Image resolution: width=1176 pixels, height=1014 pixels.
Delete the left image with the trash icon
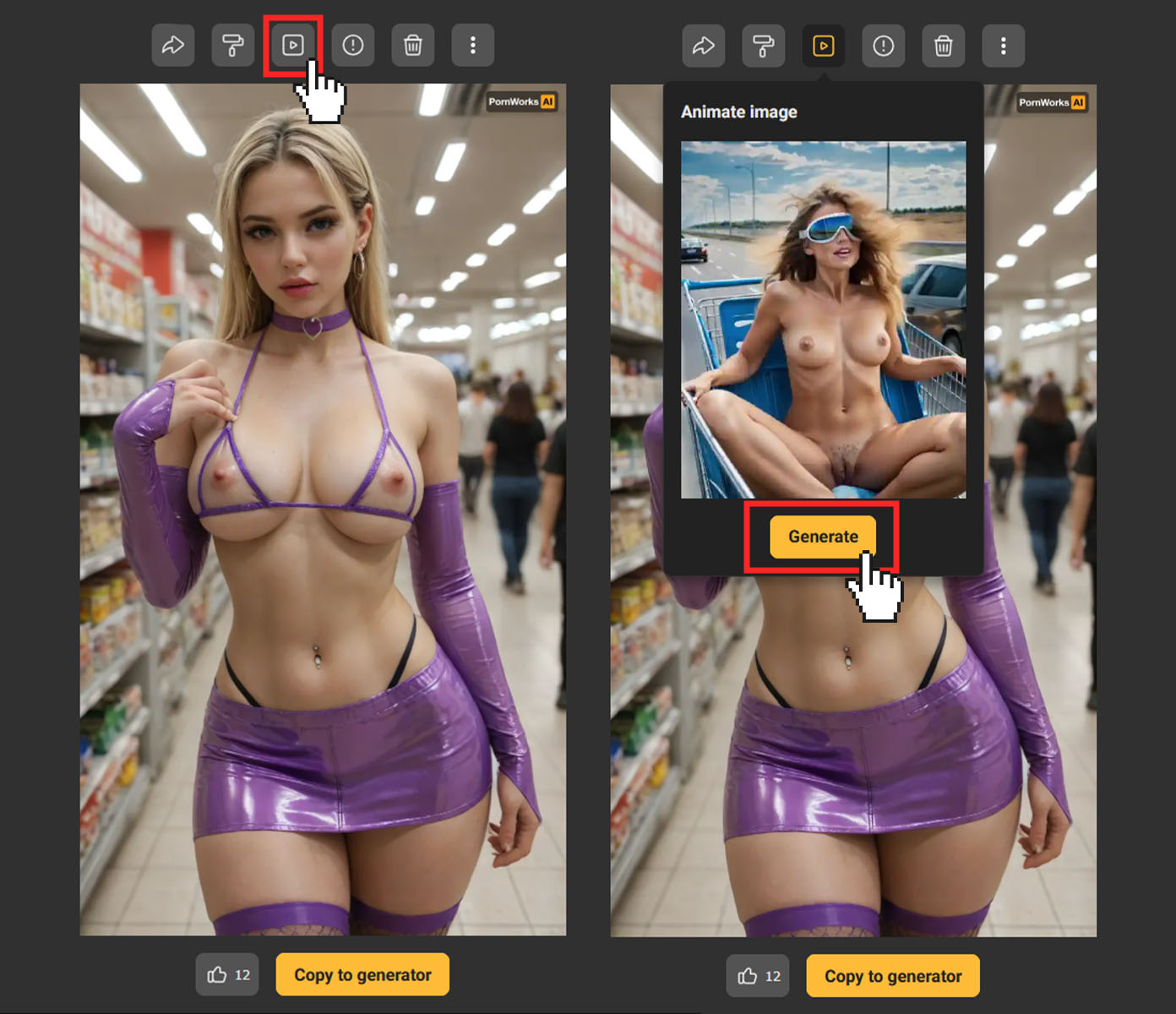click(x=413, y=46)
